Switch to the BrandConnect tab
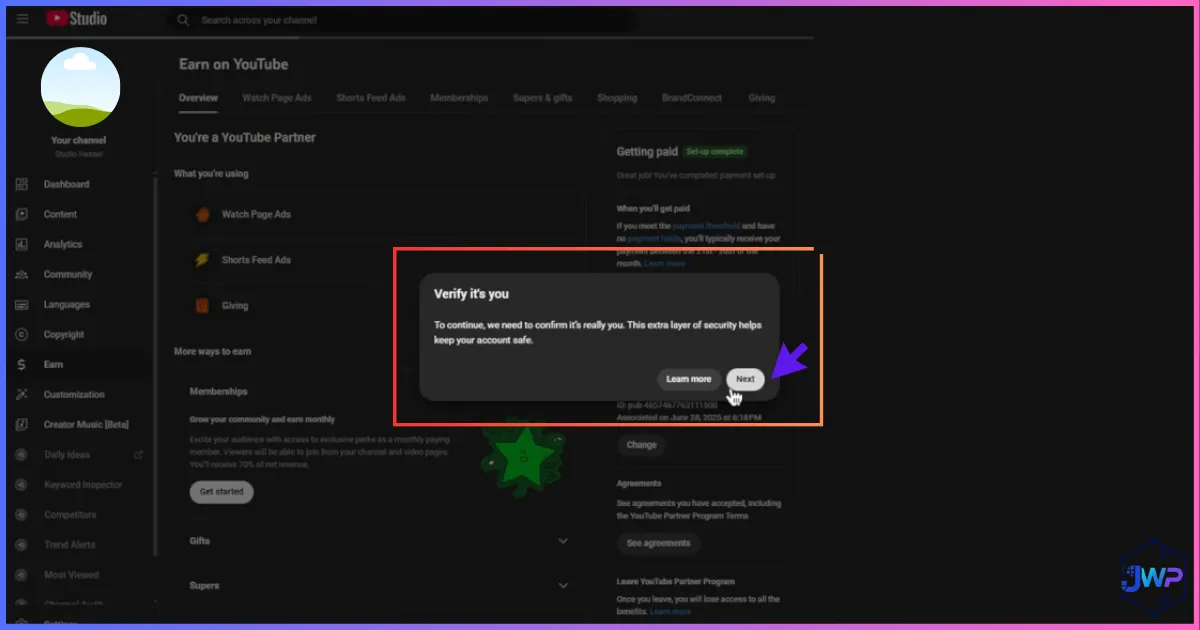Screen dimensions: 1200x630 pos(692,98)
